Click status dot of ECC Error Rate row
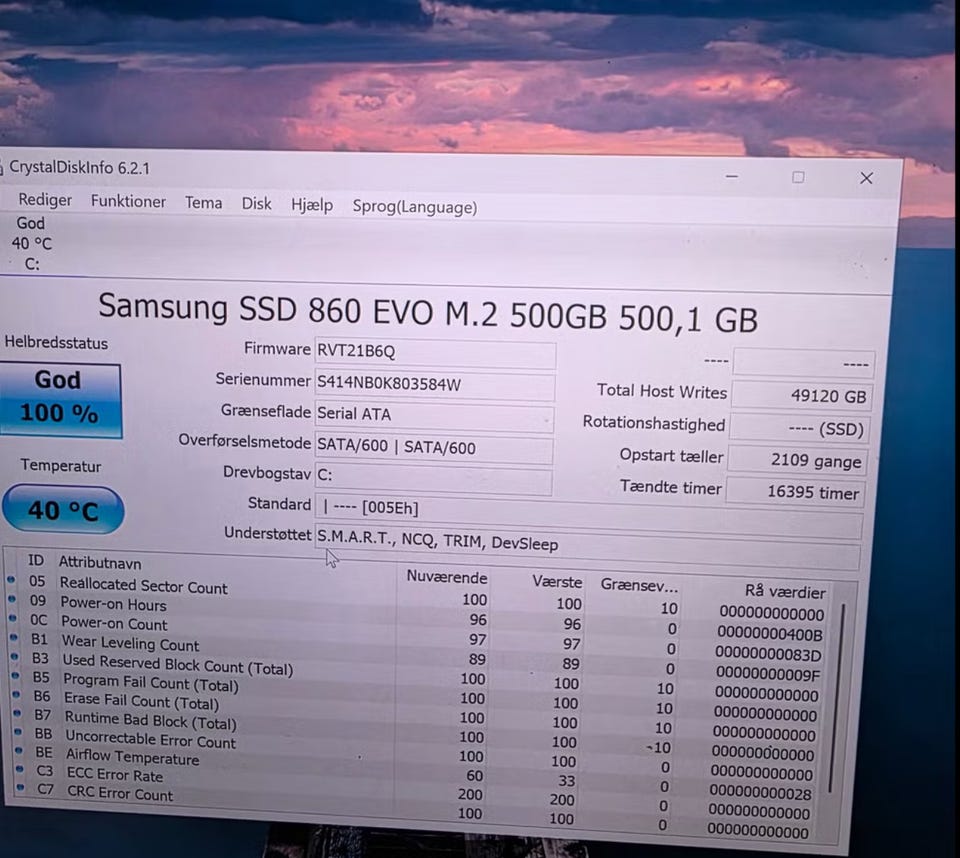960x858 pixels. (20, 769)
